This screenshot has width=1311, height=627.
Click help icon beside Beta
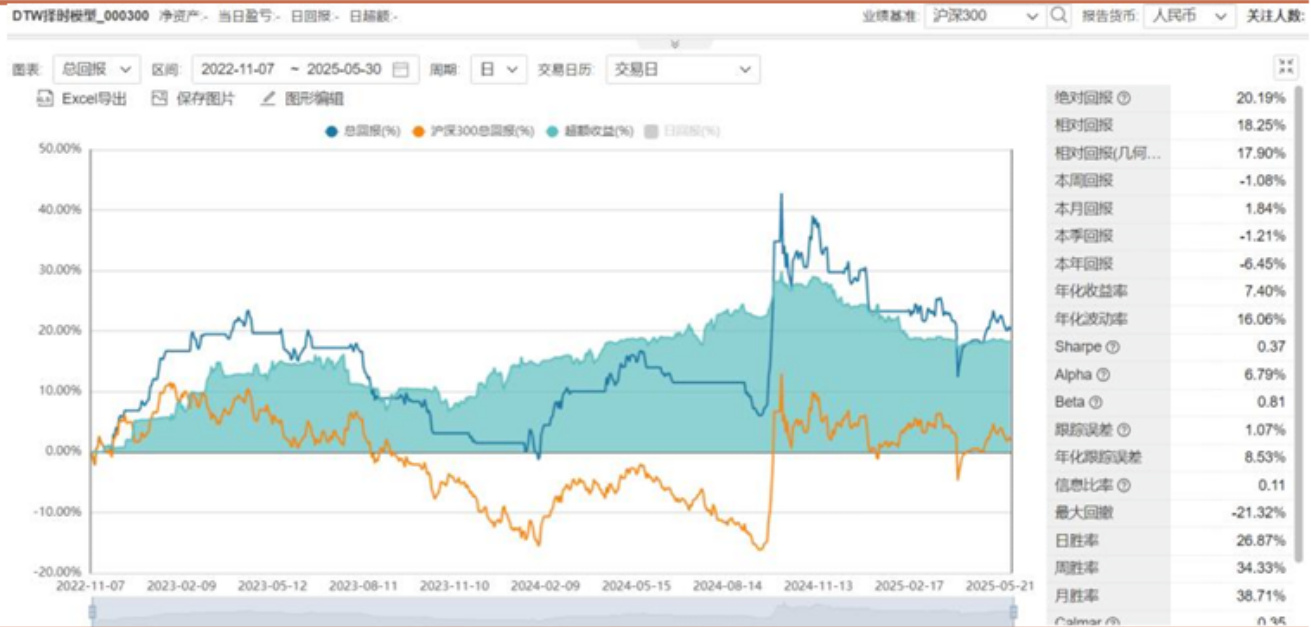point(1095,402)
